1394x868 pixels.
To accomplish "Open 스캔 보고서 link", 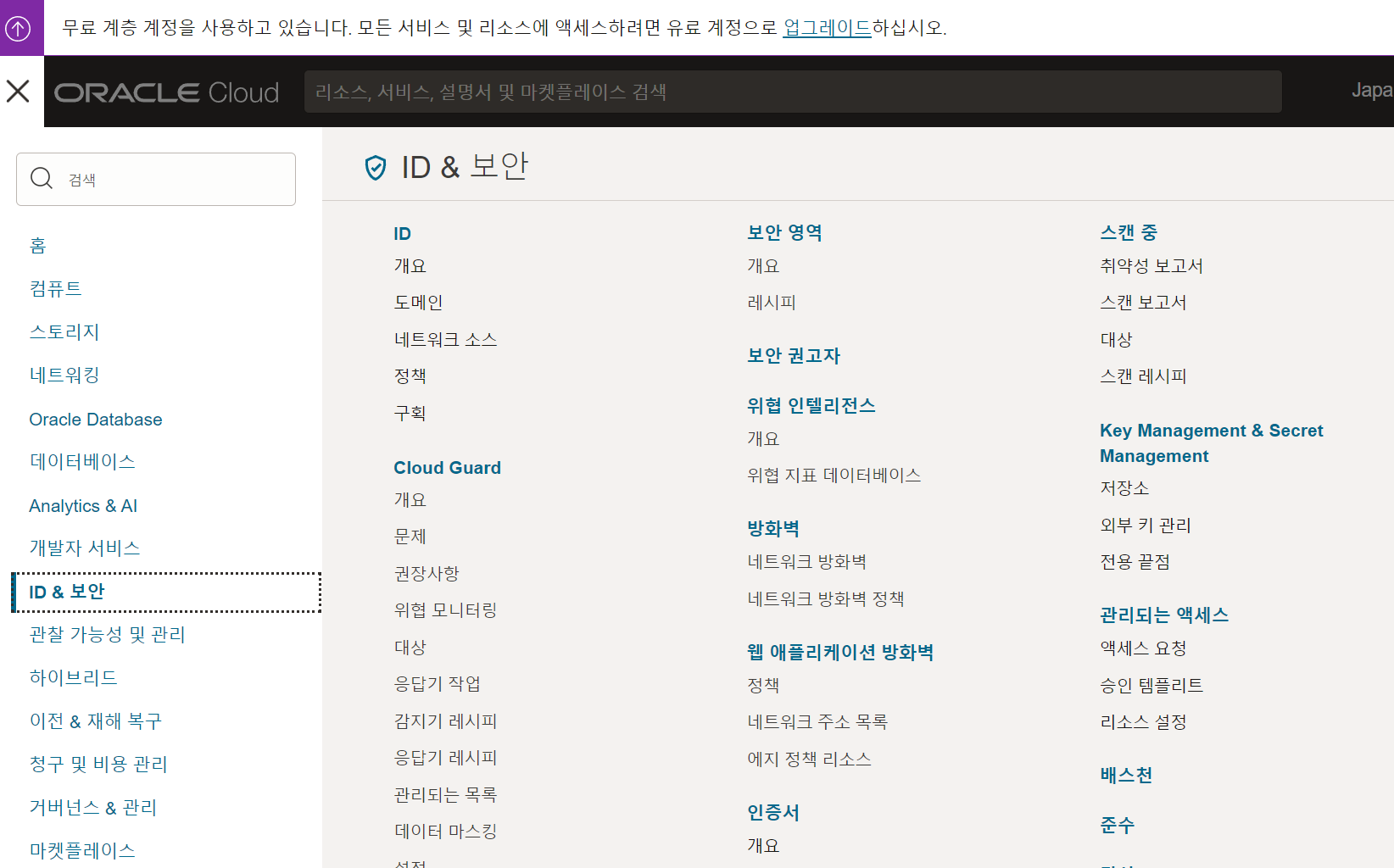I will pos(1143,303).
